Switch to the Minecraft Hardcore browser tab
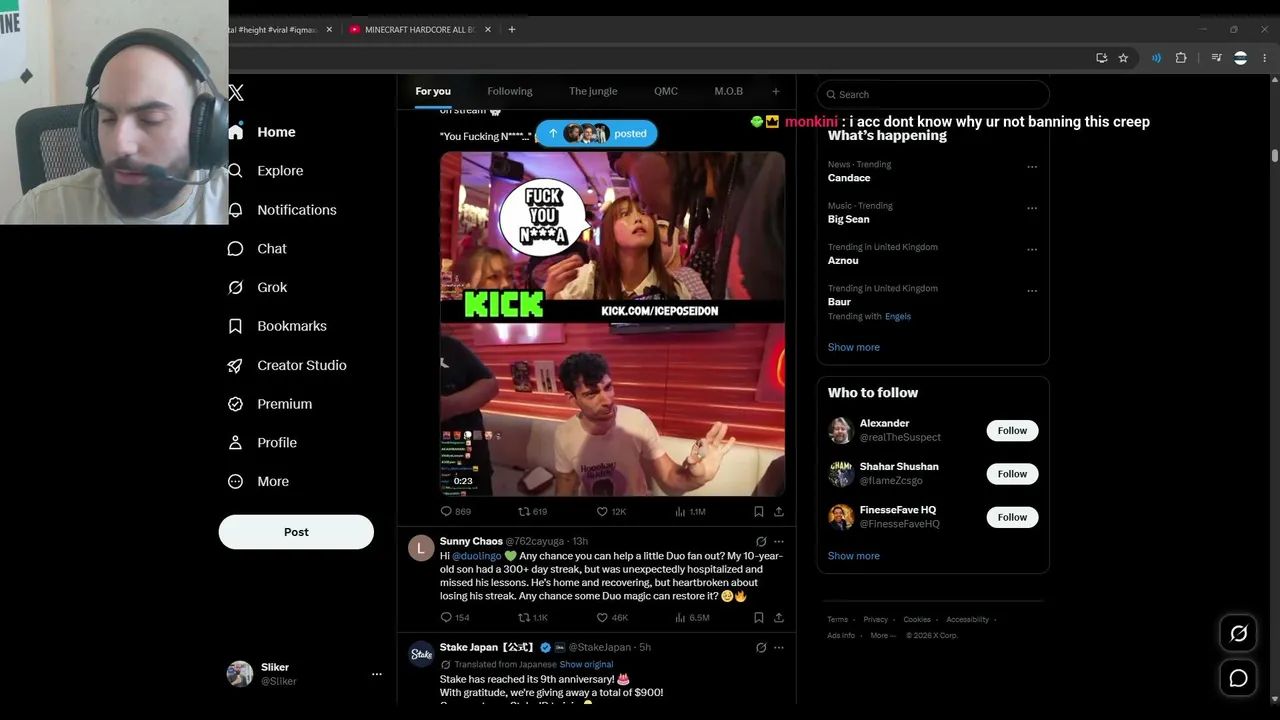1280x720 pixels. click(419, 30)
